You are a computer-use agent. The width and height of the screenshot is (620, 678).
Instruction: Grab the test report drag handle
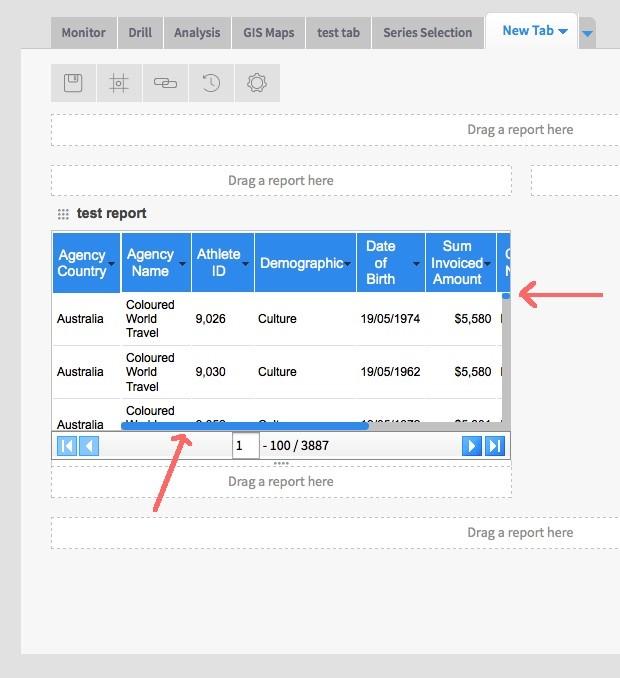(63, 214)
